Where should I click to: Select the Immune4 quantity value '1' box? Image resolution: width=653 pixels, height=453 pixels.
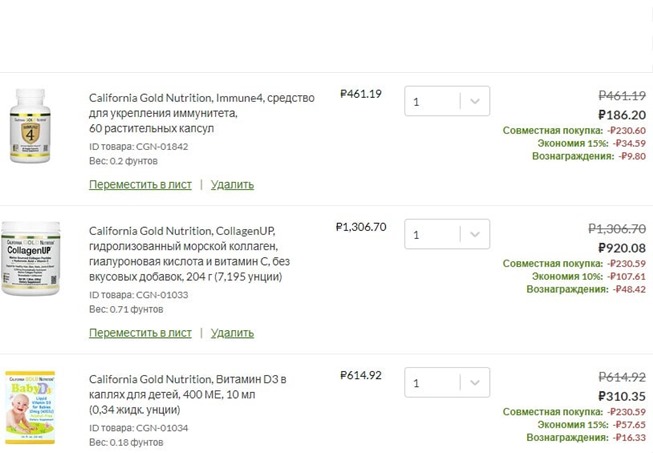click(433, 101)
